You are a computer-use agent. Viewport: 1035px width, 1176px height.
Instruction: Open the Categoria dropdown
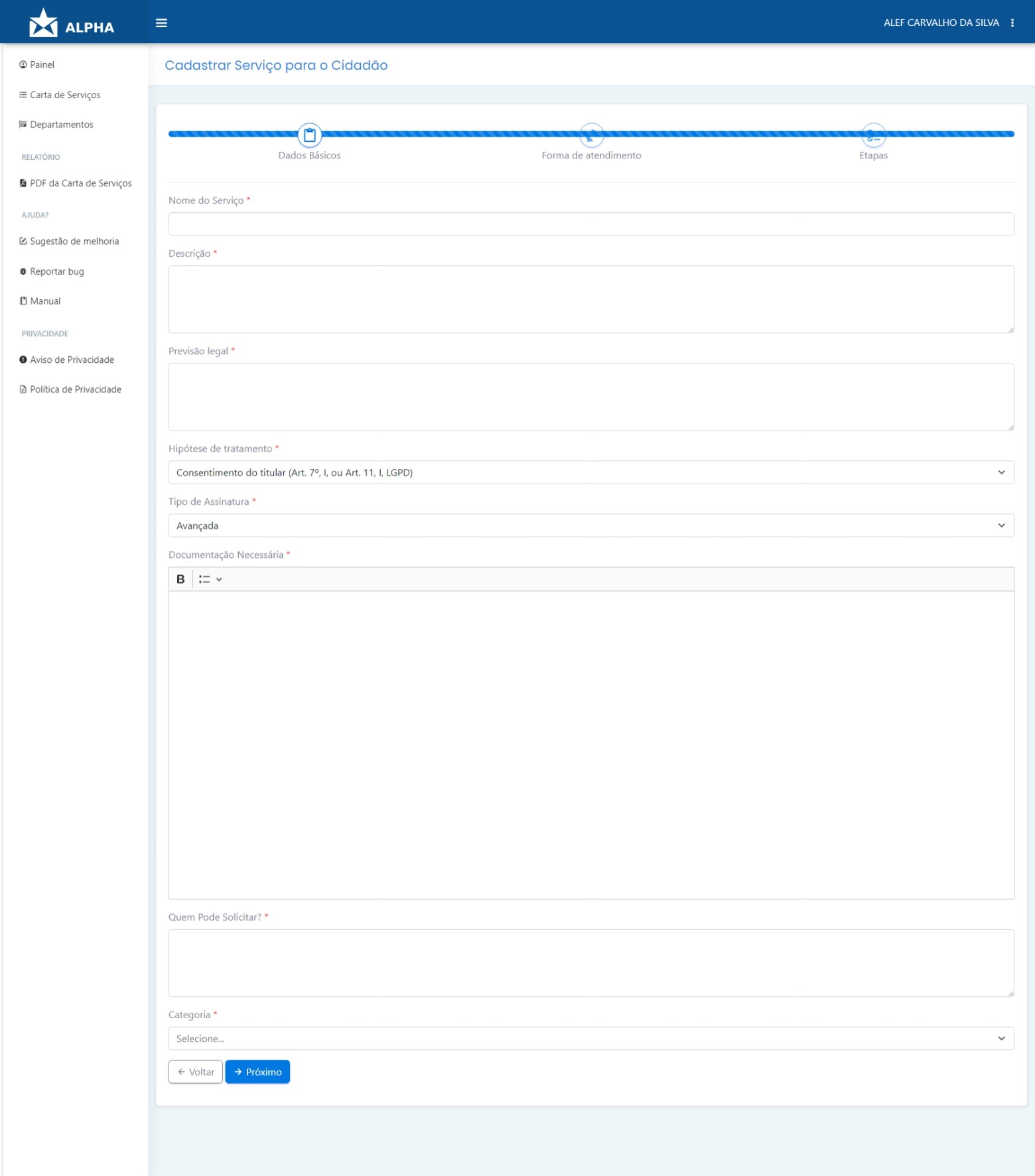click(591, 1039)
